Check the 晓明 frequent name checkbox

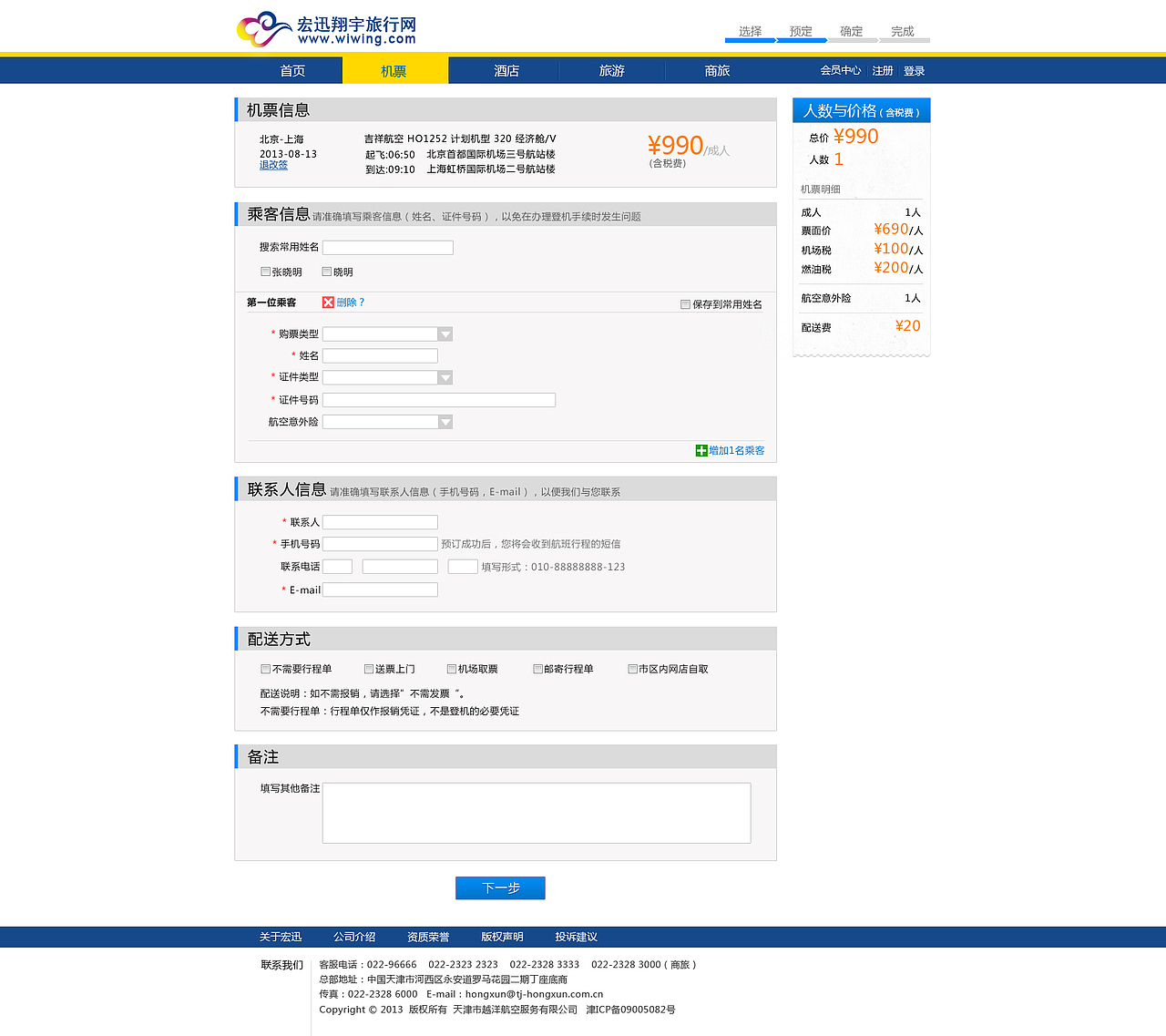pyautogui.click(x=326, y=272)
